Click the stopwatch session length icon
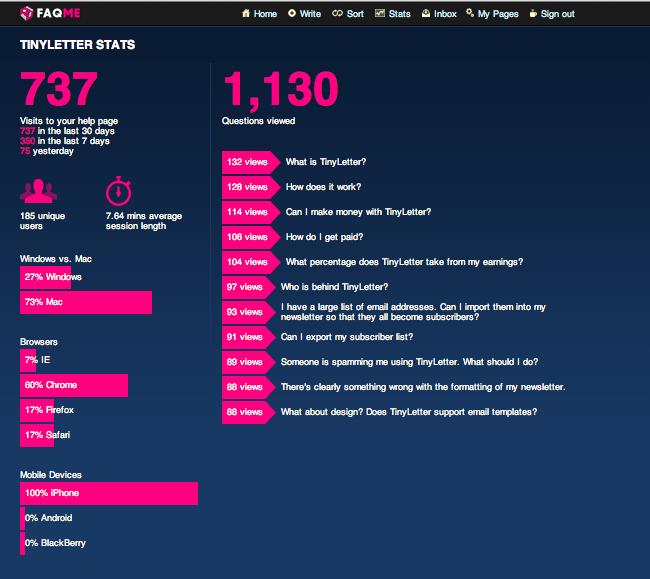This screenshot has width=650, height=579. [x=119, y=191]
